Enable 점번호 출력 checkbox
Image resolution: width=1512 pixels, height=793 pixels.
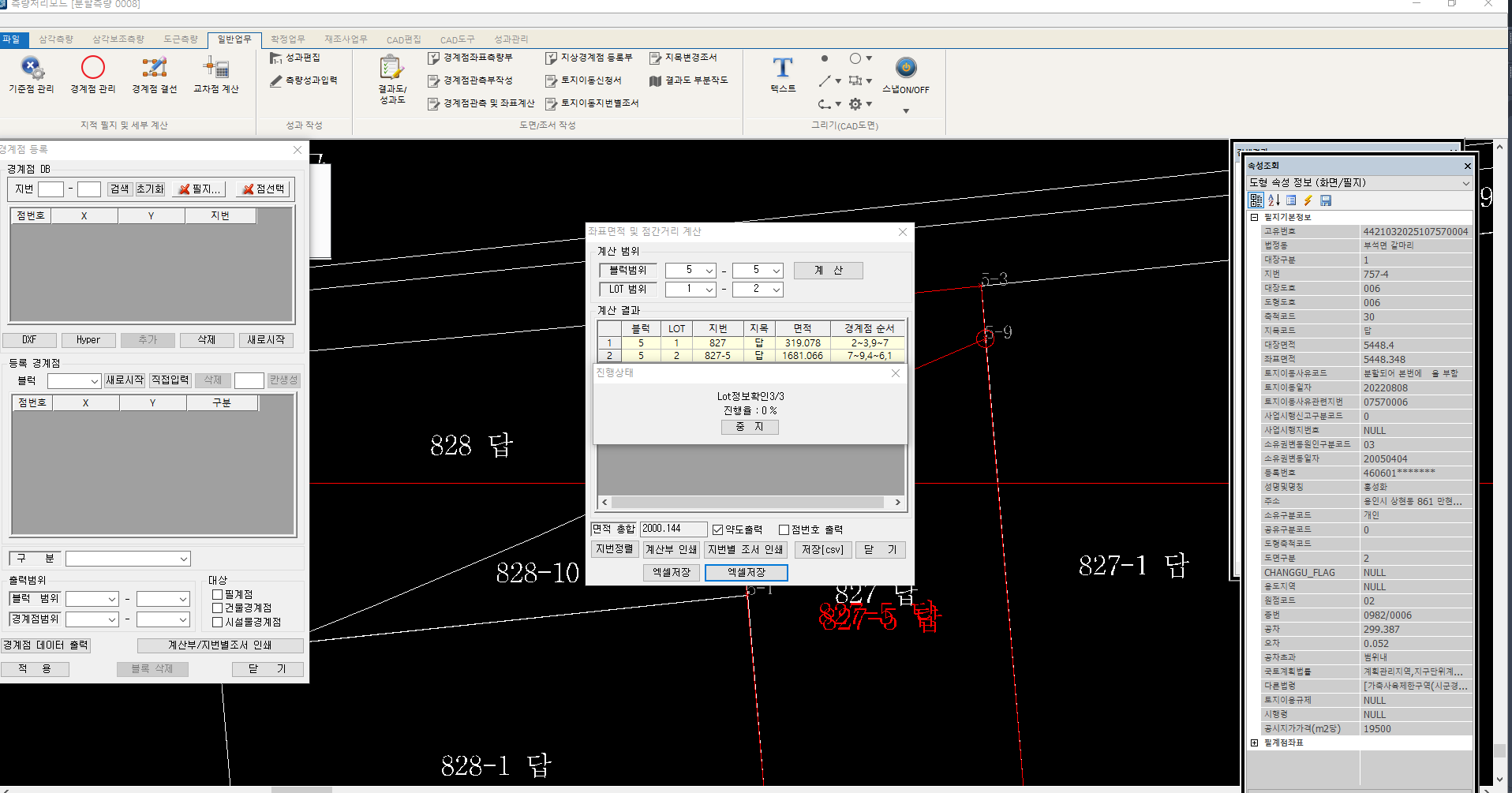[x=784, y=529]
